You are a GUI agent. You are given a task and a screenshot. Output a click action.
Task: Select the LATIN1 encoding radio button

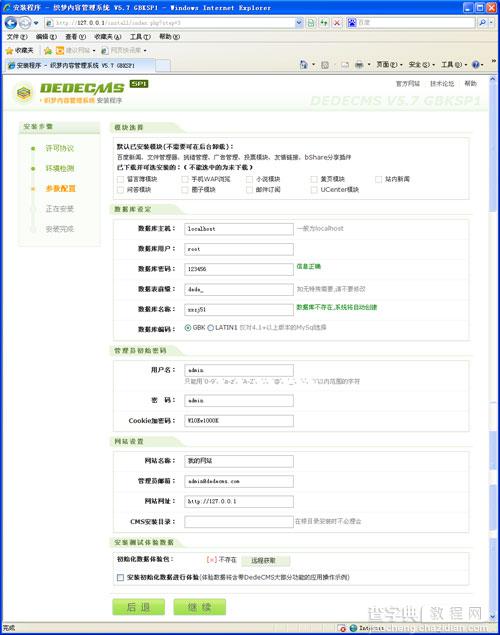(211, 328)
